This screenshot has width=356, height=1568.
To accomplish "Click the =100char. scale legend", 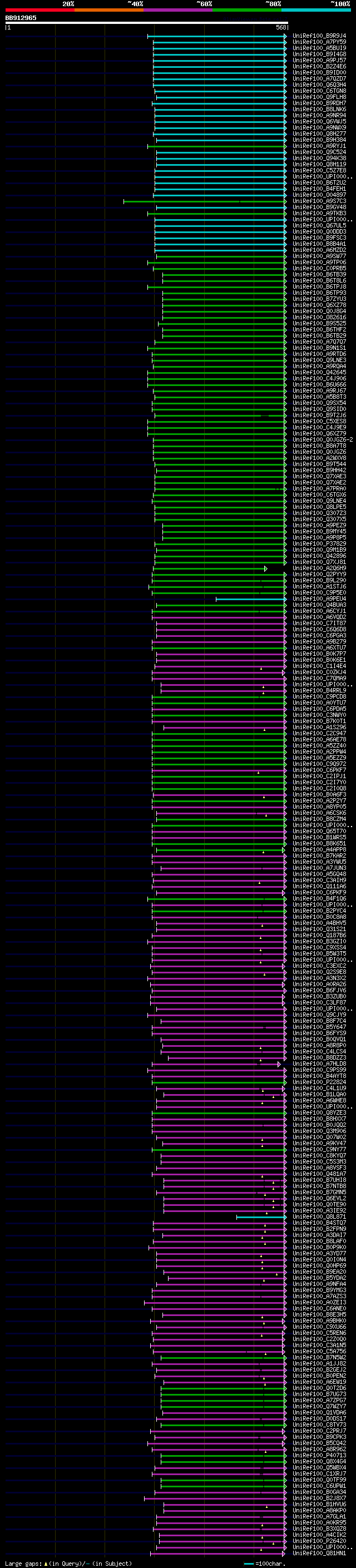I will (x=264, y=1564).
